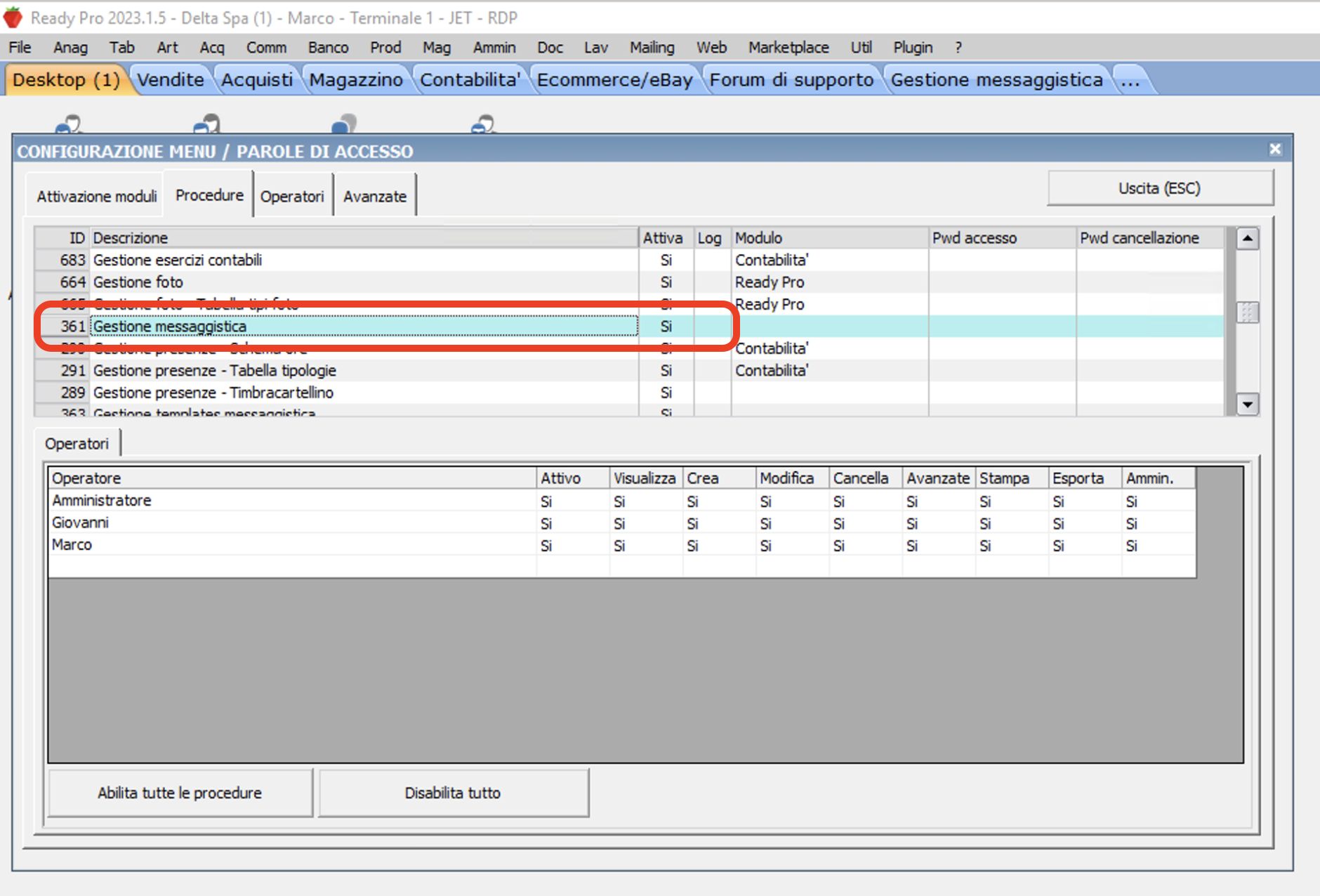
Task: Open the Banco menu
Action: coord(328,48)
